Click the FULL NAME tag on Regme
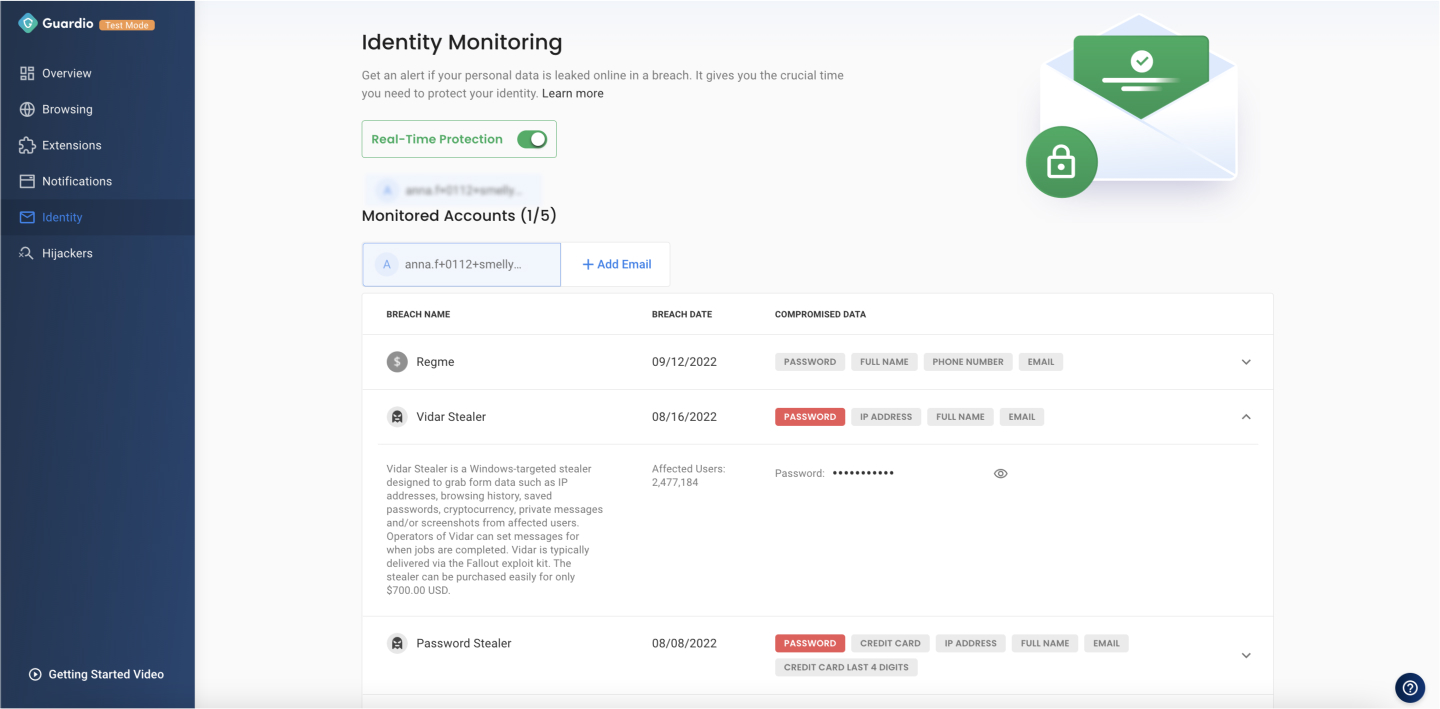Screen dimensions: 1440x709 [x=884, y=362]
